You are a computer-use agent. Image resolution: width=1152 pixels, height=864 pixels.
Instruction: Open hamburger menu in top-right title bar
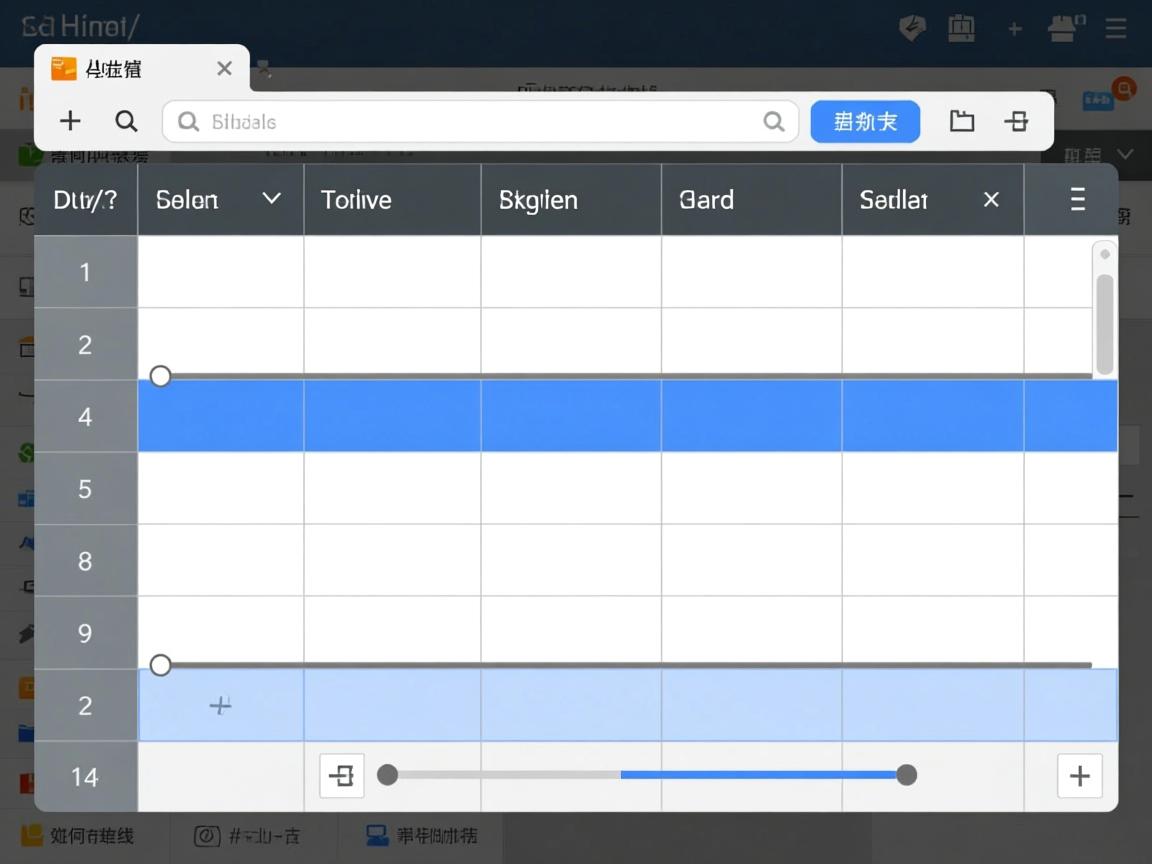[x=1116, y=28]
